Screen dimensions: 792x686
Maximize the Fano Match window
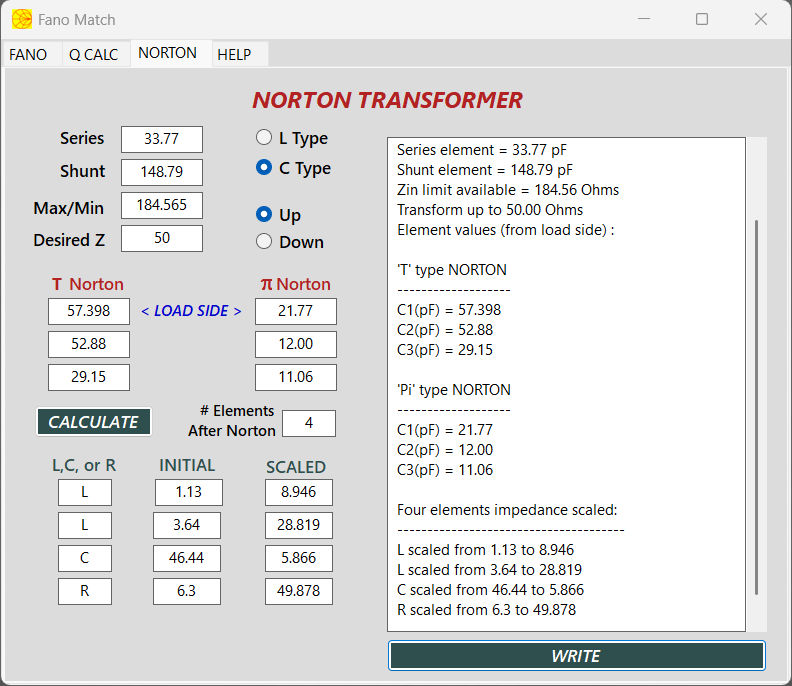[702, 19]
